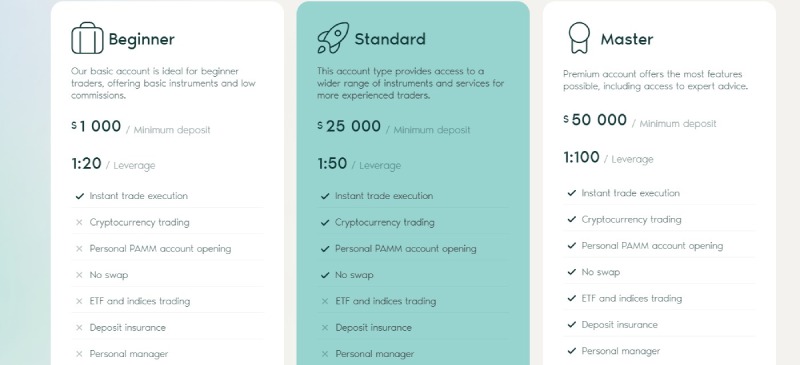Click the Standard rocket icon
Image resolution: width=800 pixels, height=365 pixels.
(x=333, y=38)
